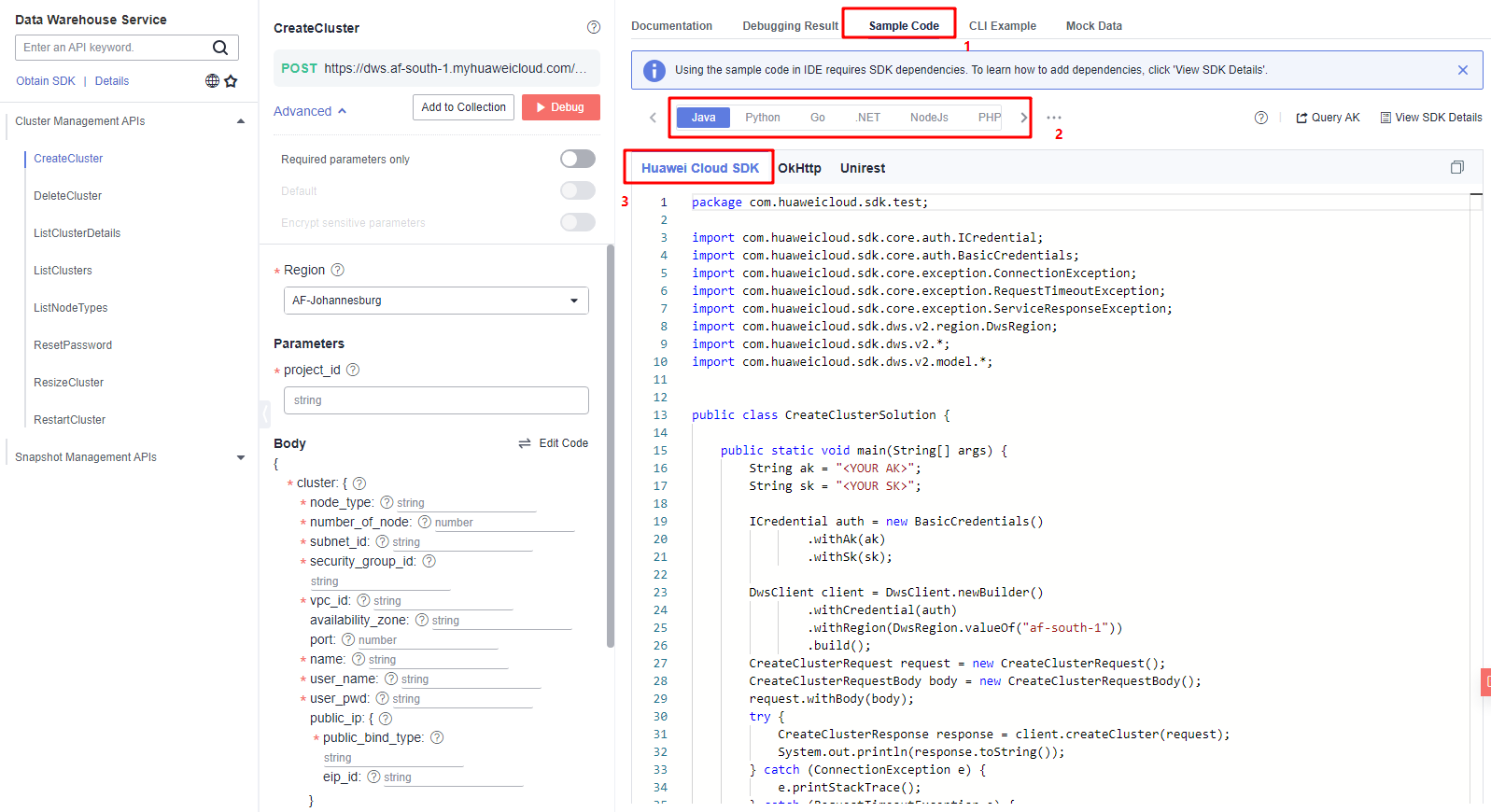Open help icon next to CreateCluster title
Screen dimensions: 1491x812
click(x=594, y=28)
